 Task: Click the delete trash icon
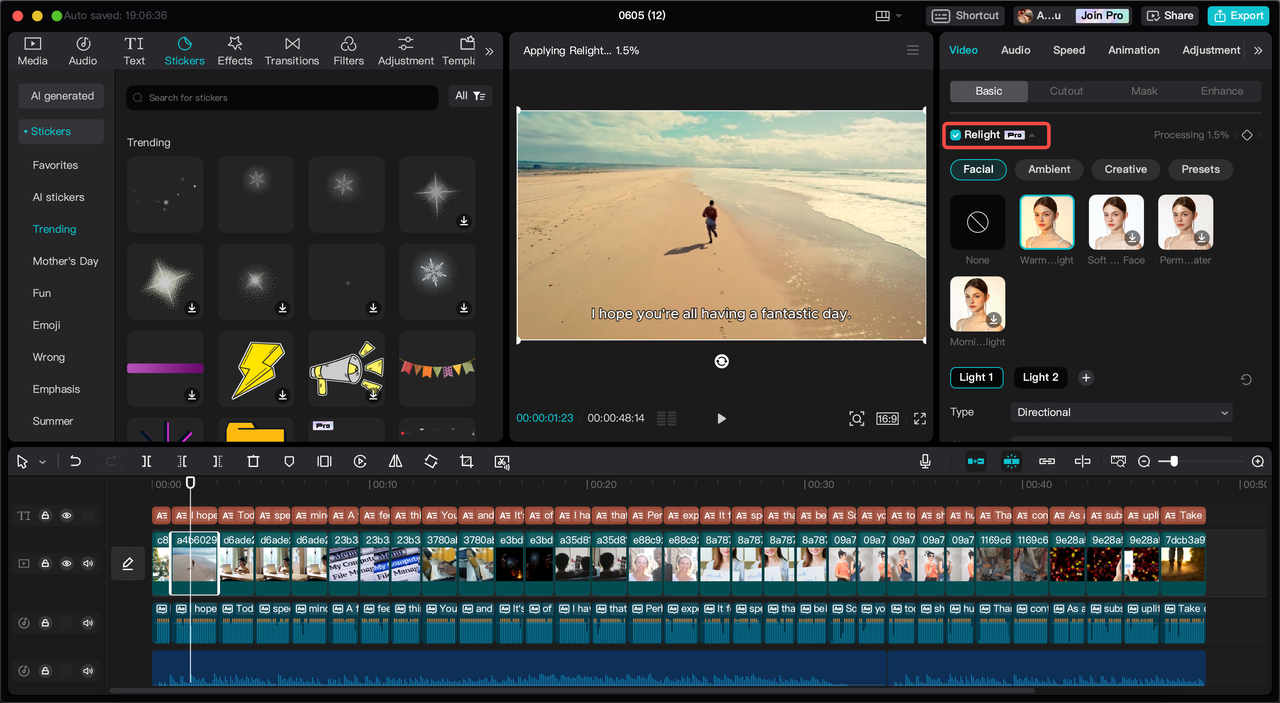tap(253, 461)
